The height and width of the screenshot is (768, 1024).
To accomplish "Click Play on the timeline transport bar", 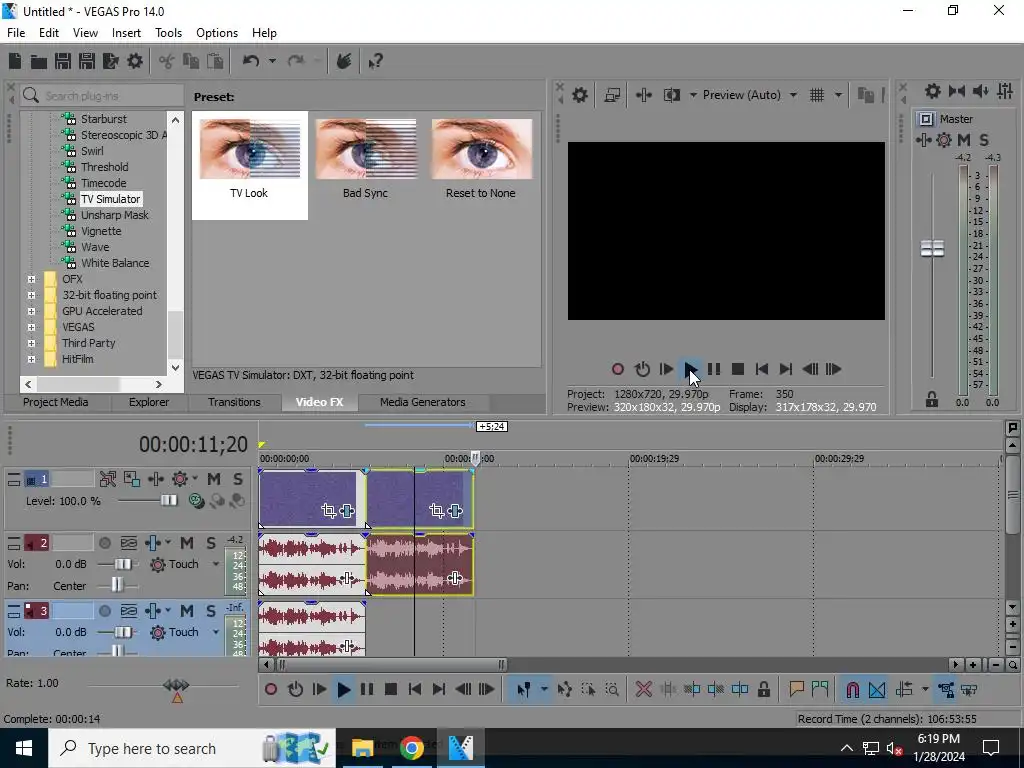I will 344,690.
